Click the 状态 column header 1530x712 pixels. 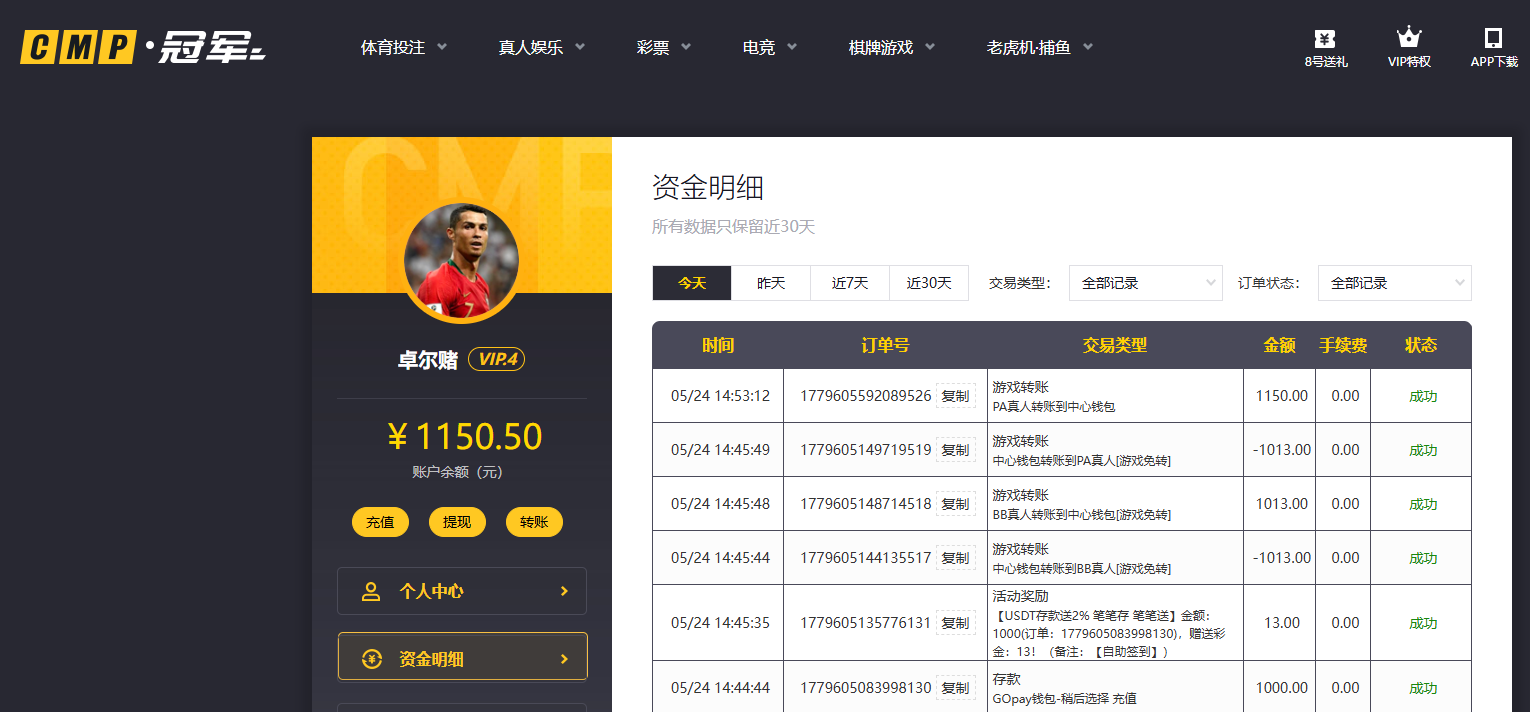(x=1421, y=345)
